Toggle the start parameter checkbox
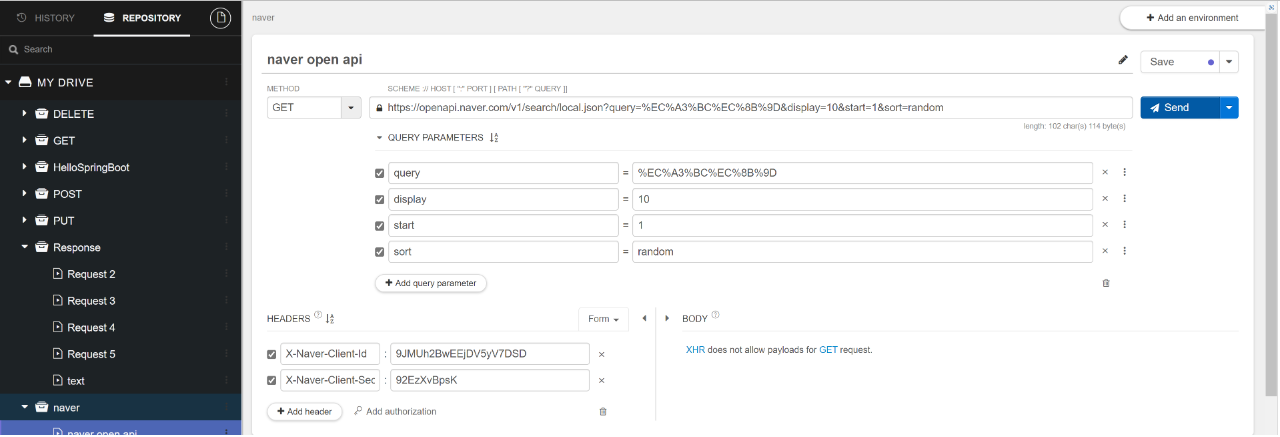Image resolution: width=1280 pixels, height=437 pixels. [379, 225]
